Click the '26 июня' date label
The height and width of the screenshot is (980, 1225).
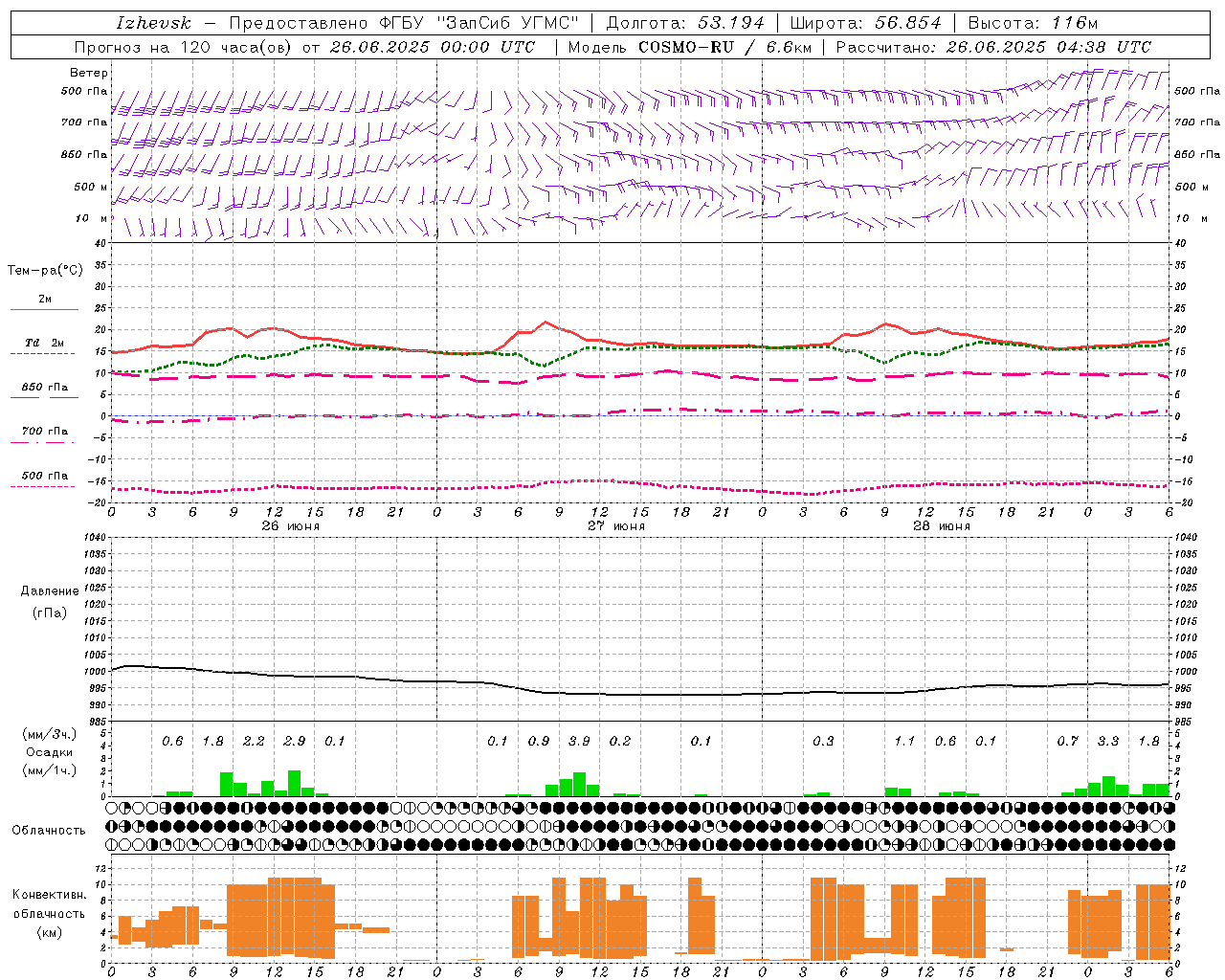tap(291, 526)
